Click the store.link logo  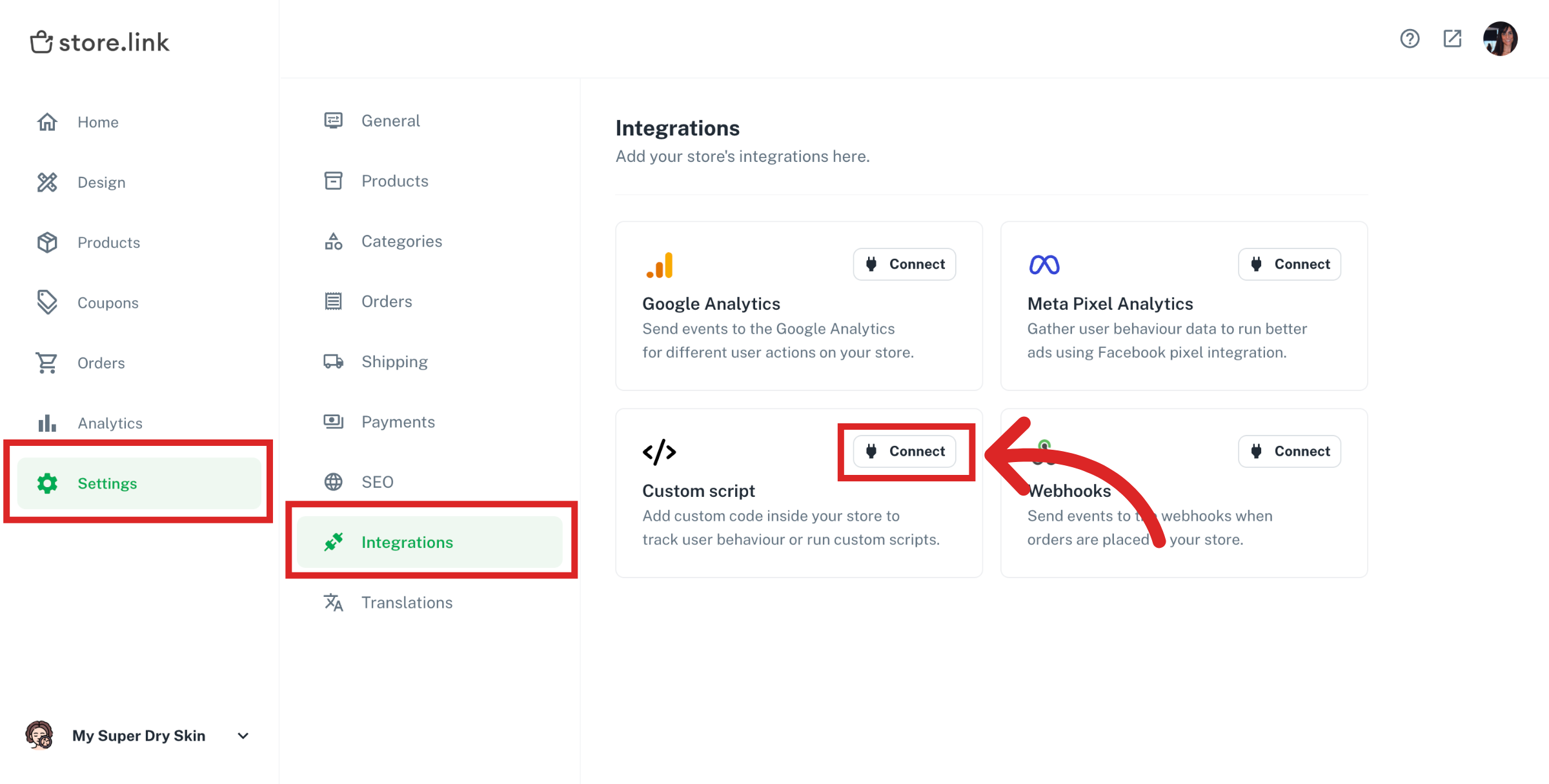[x=100, y=41]
